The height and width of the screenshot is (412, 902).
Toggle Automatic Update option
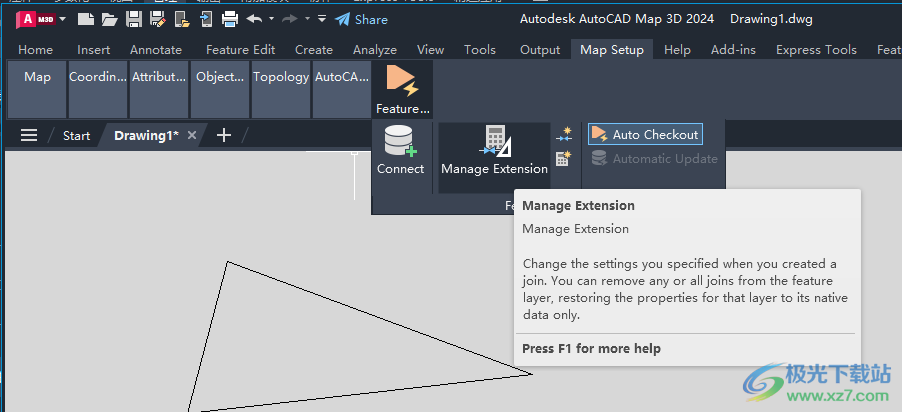(655, 159)
